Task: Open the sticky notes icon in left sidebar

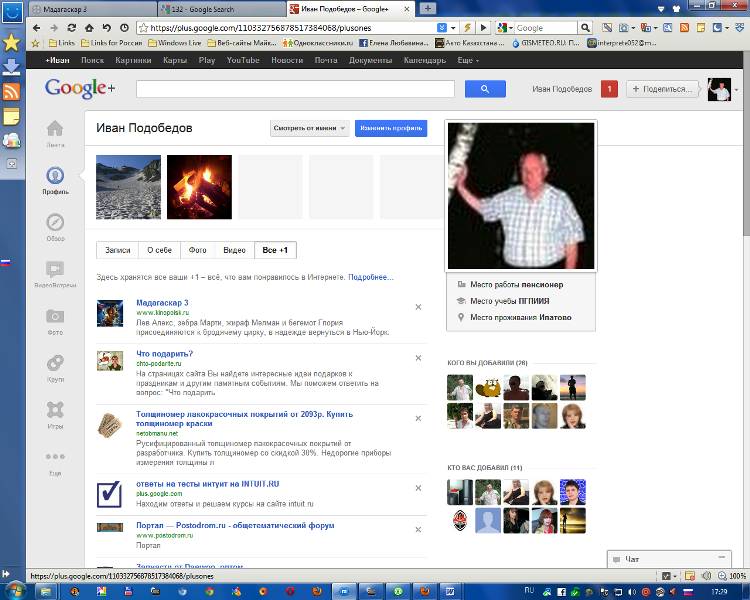Action: tap(11, 116)
